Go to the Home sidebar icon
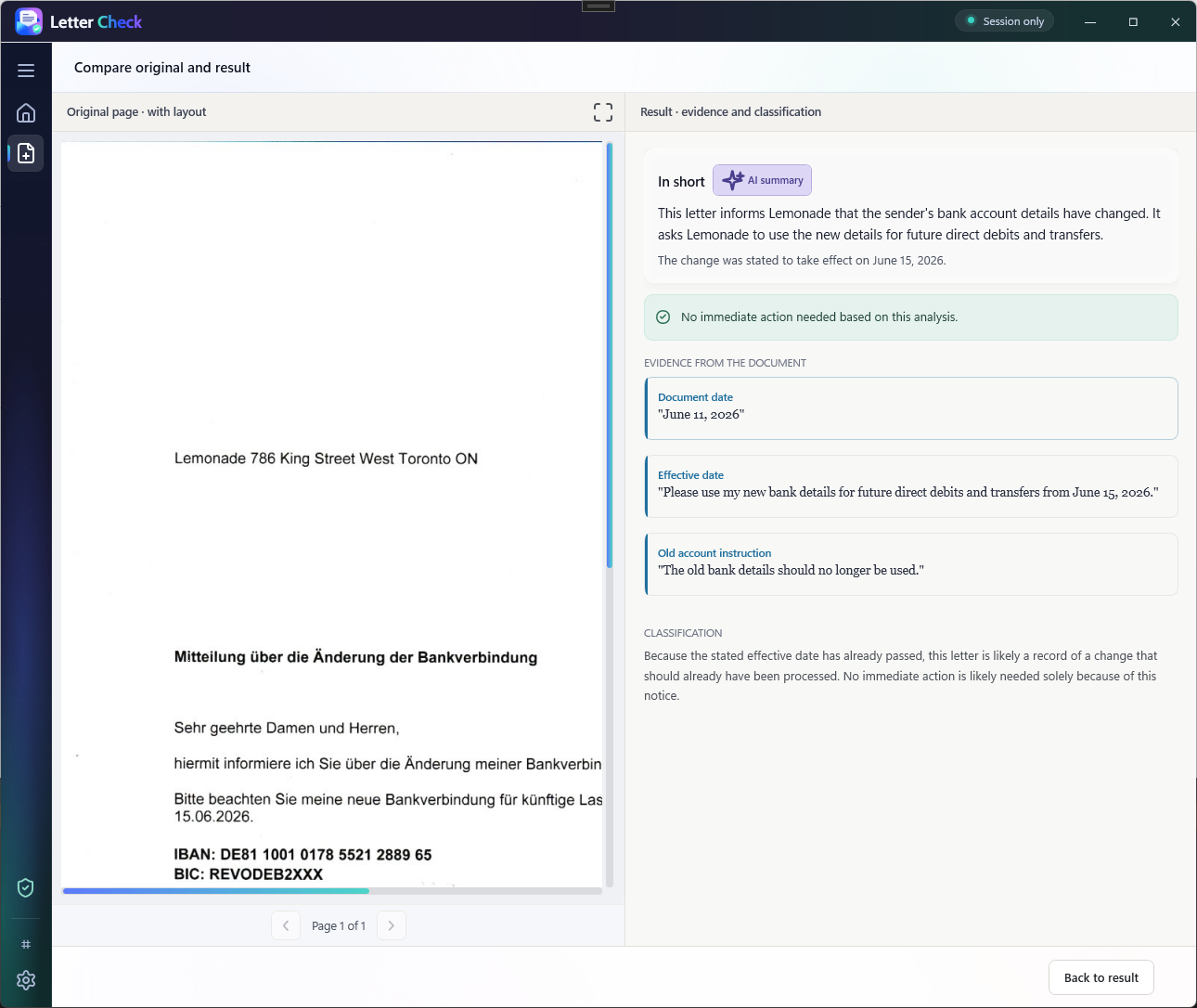This screenshot has height=1008, width=1197. point(26,112)
